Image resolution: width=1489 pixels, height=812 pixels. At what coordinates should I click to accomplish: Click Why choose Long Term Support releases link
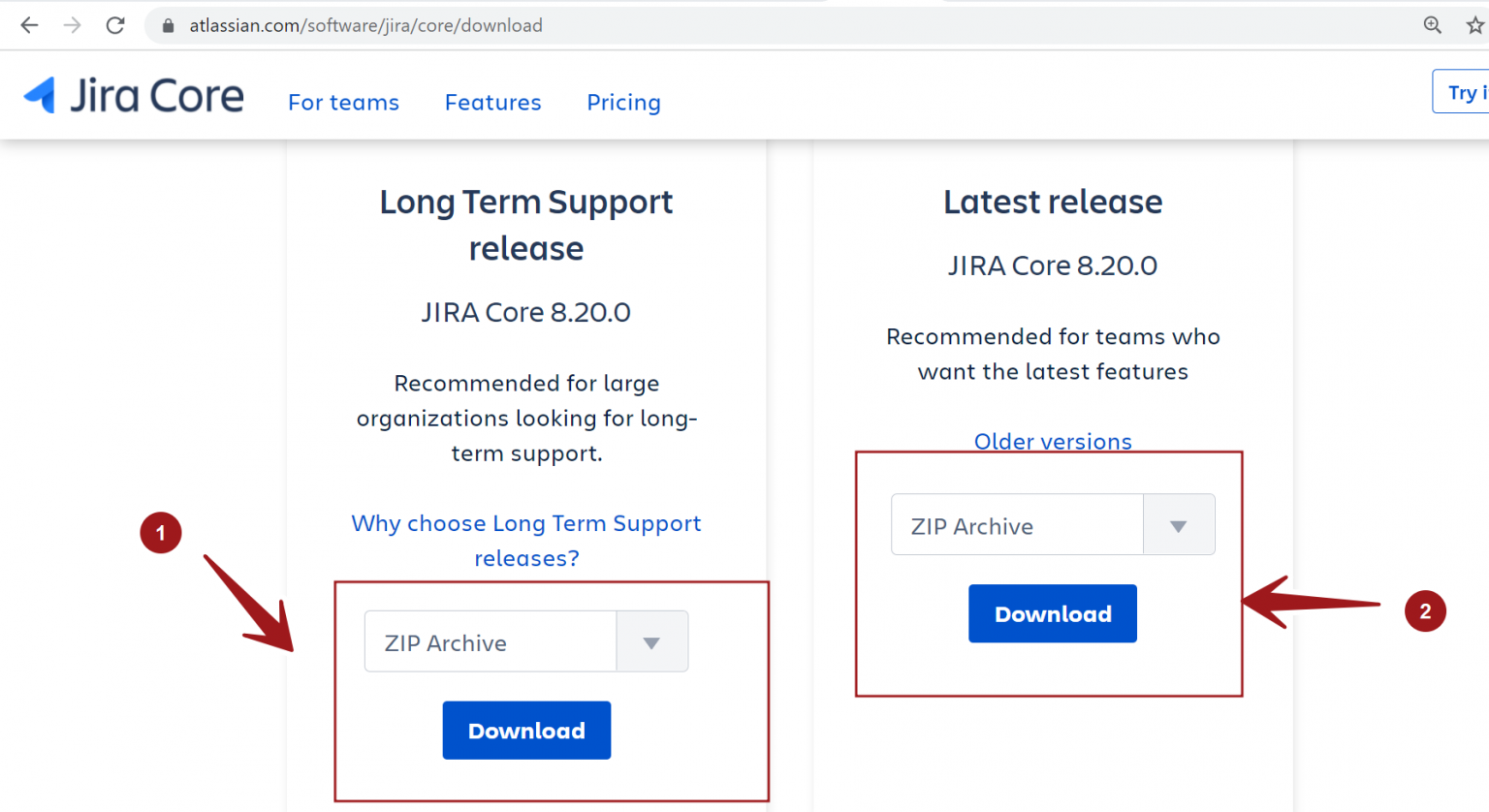coord(526,540)
